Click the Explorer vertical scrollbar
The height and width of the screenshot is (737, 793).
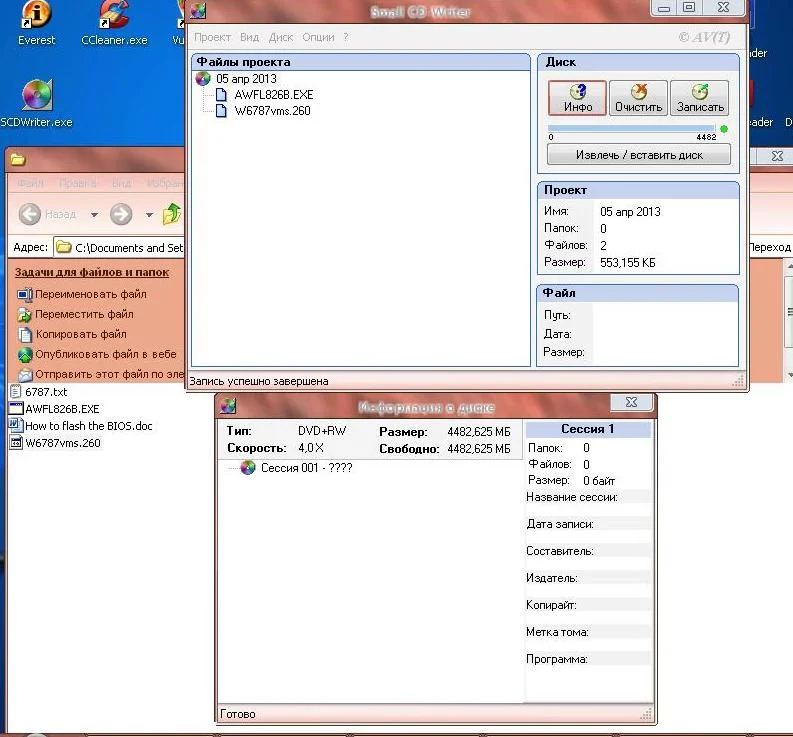coord(788,320)
